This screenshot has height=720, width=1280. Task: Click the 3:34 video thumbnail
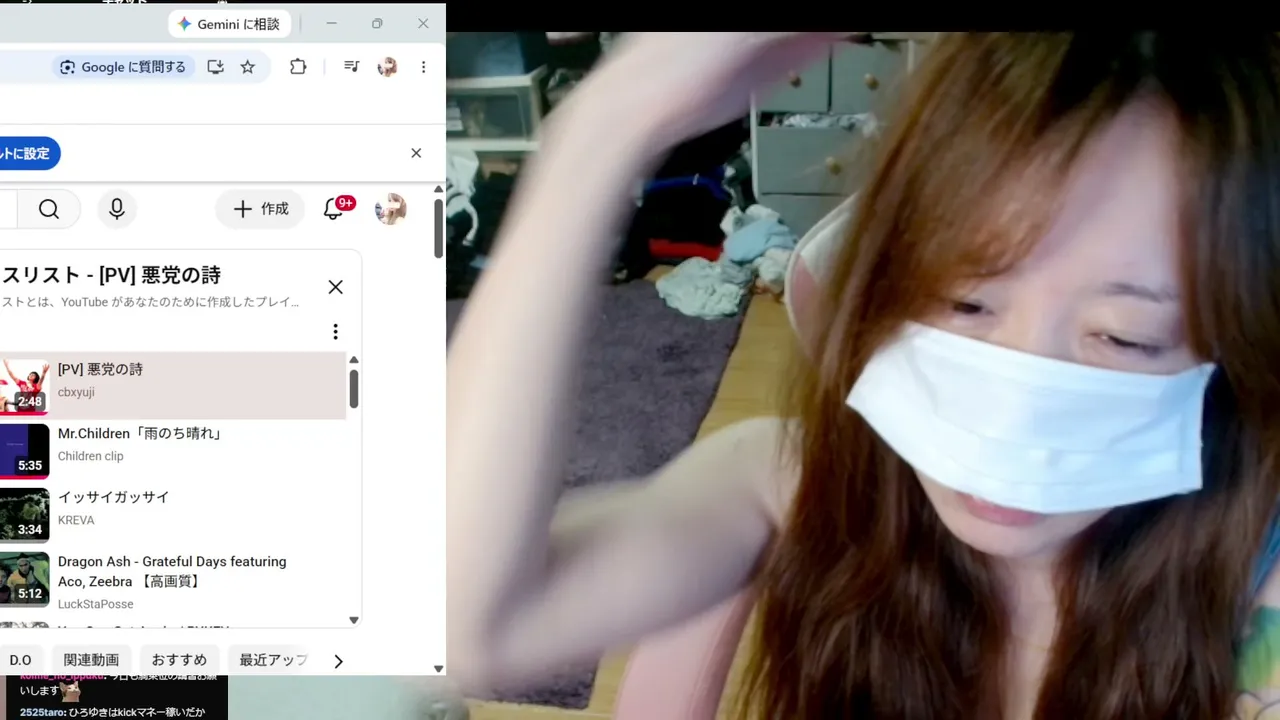coord(24,515)
